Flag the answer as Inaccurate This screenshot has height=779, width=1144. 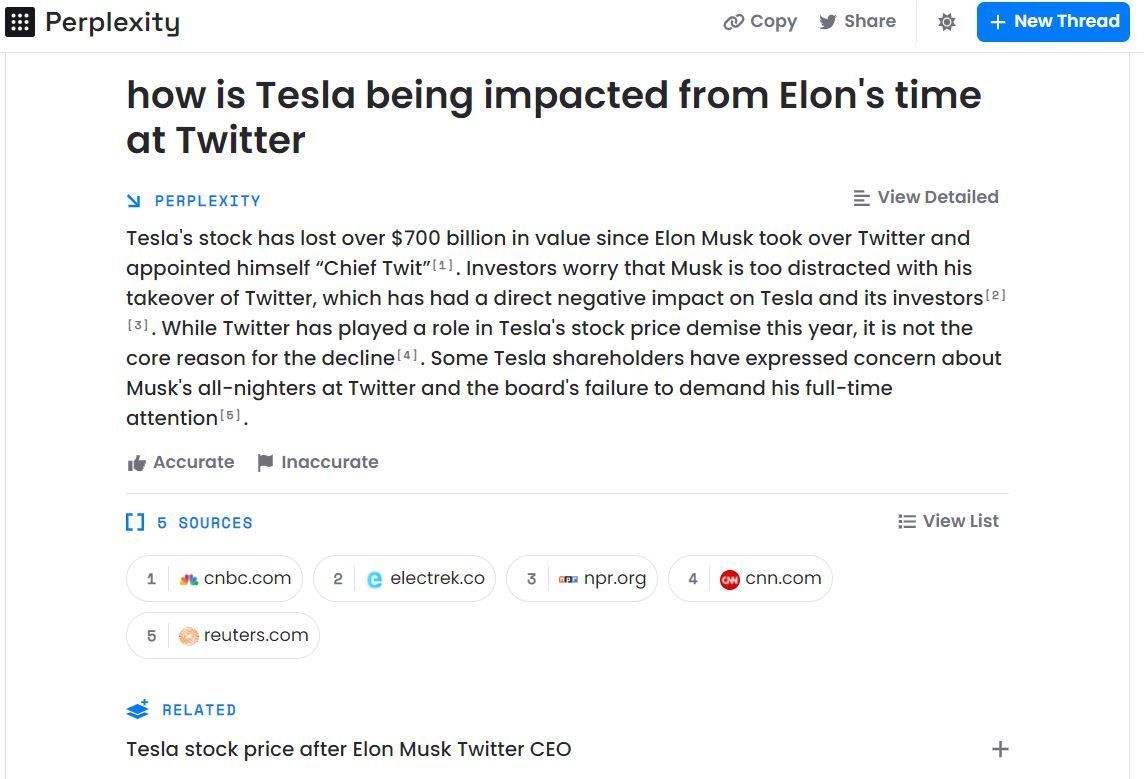318,462
